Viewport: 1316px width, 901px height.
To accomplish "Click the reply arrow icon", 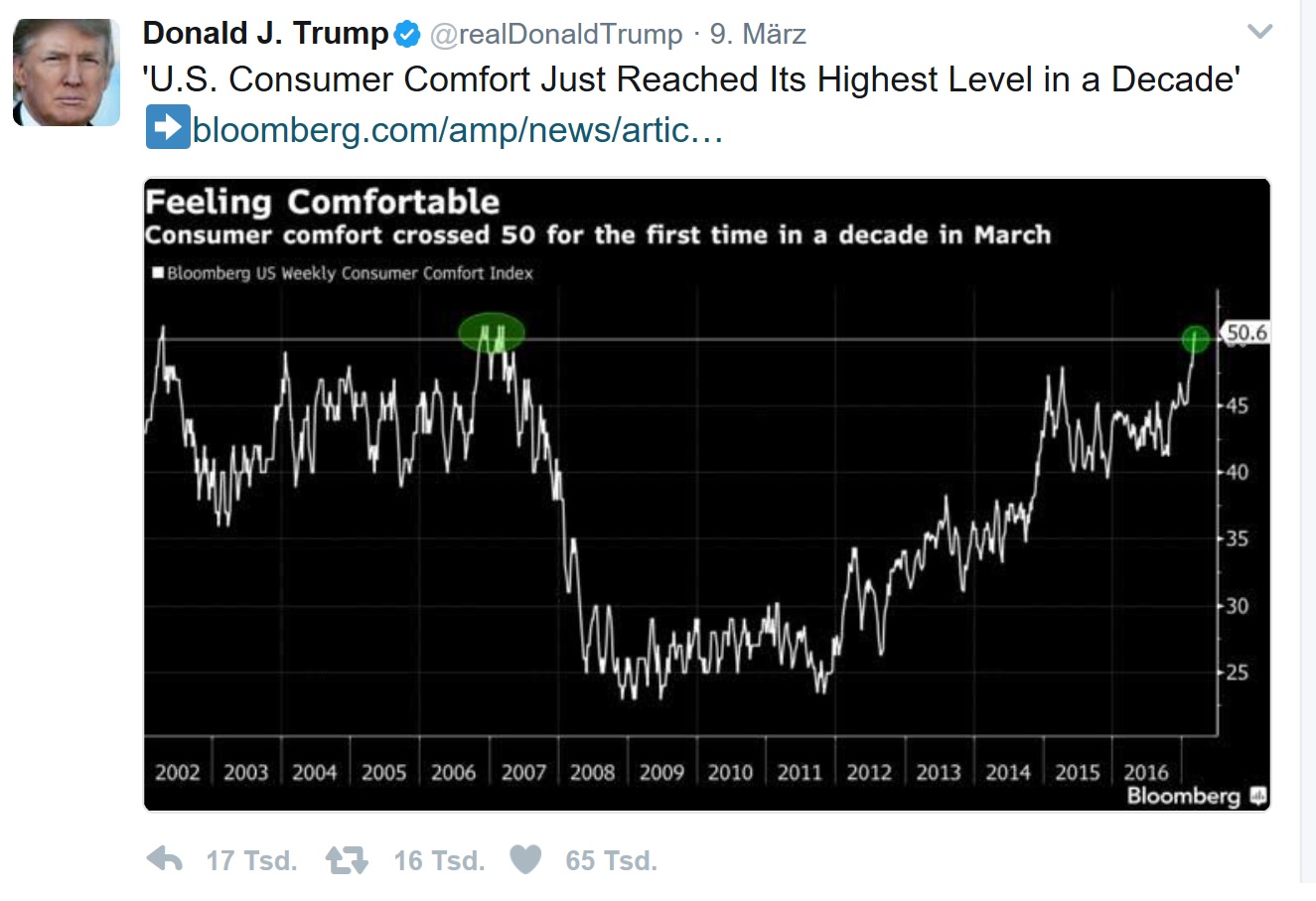I will (x=165, y=859).
